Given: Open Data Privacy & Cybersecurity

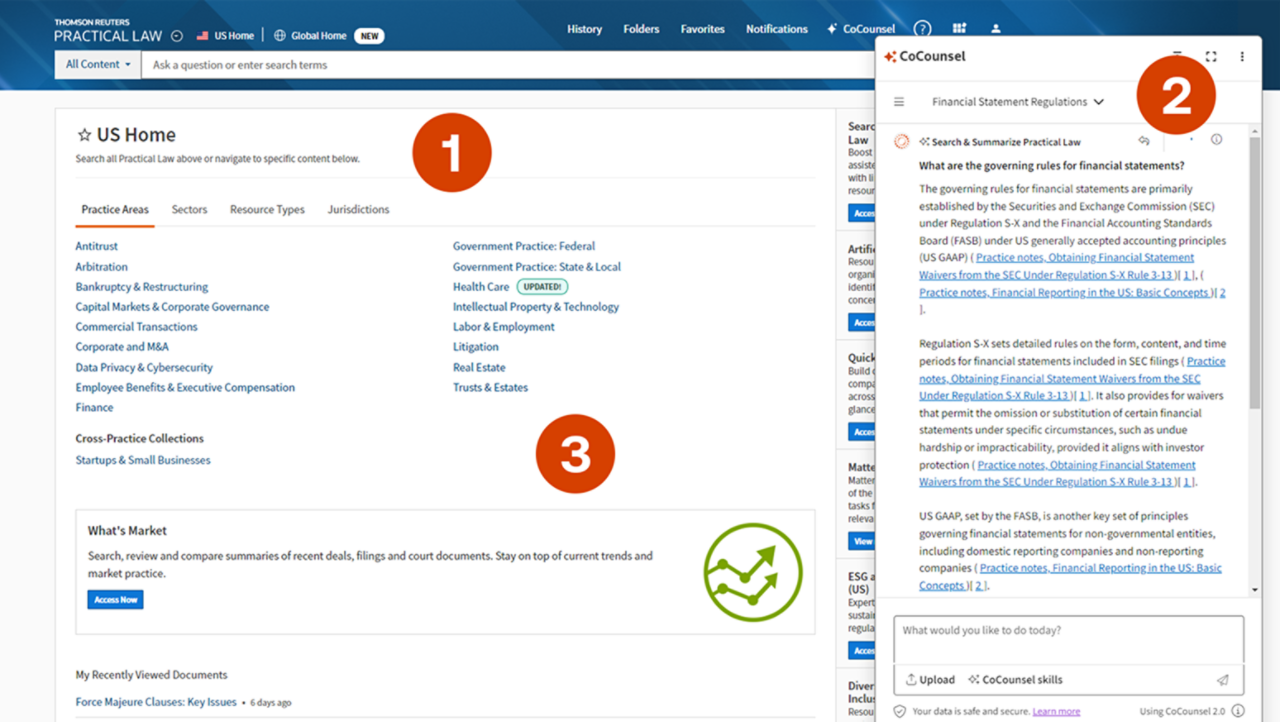Looking at the screenshot, I should coord(144,368).
